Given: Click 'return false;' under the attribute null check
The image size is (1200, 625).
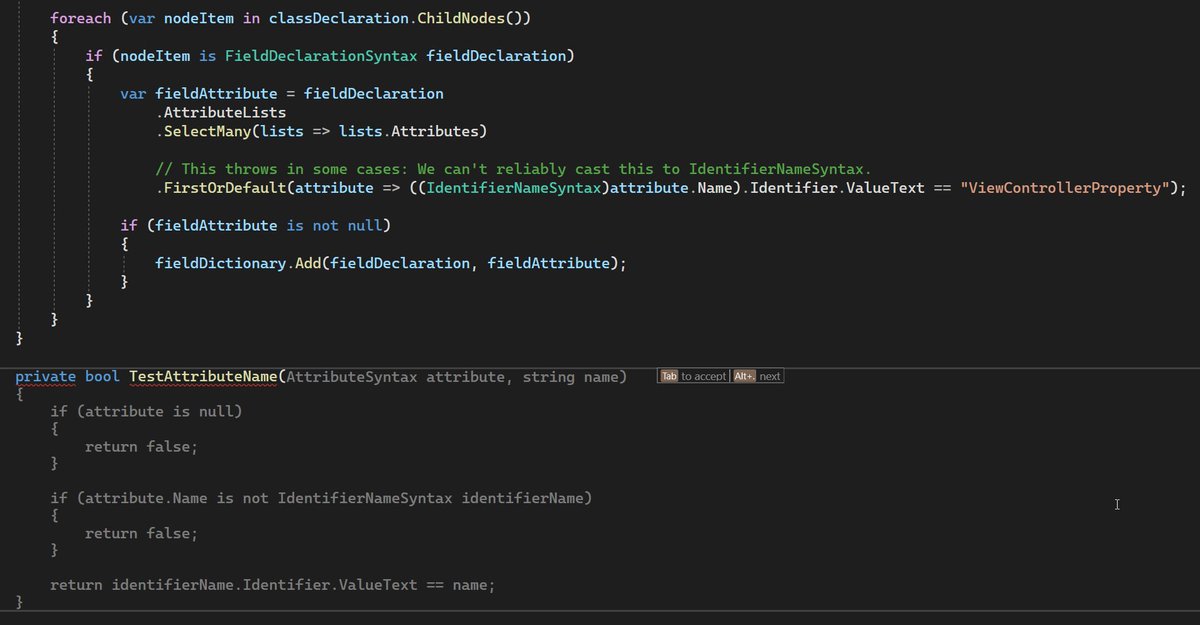Looking at the screenshot, I should coord(141,446).
